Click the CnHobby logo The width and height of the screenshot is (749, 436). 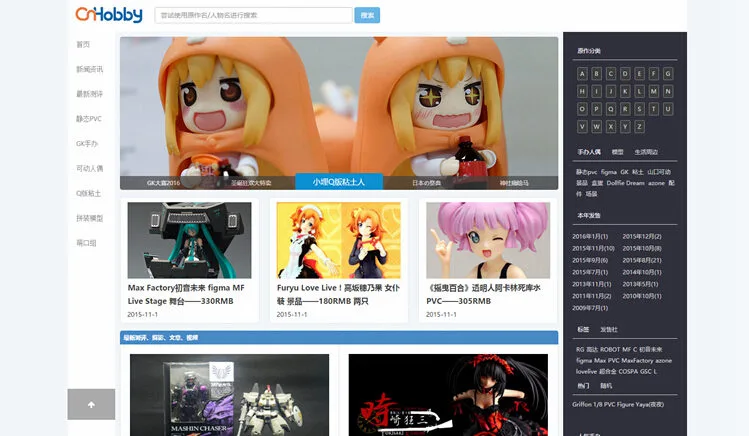pyautogui.click(x=109, y=14)
